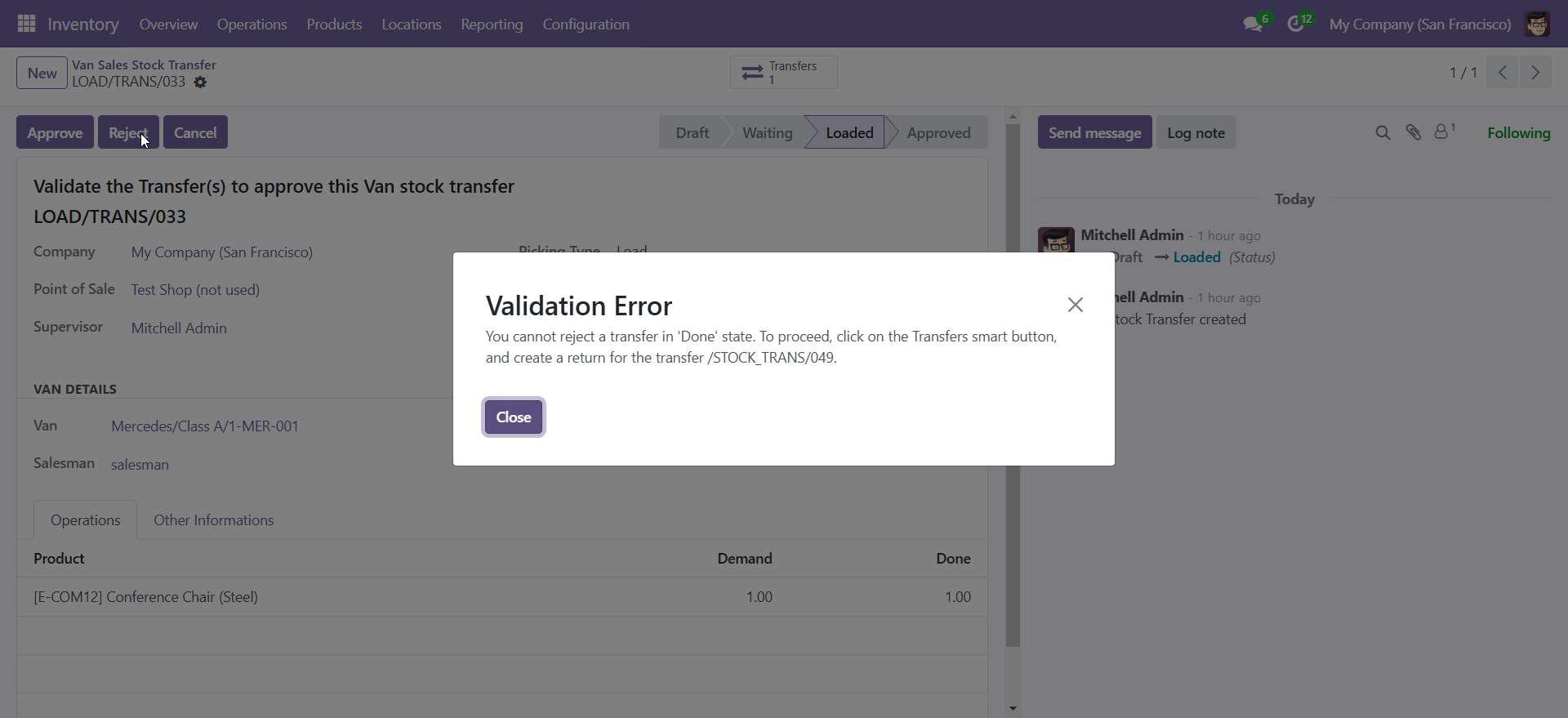Search messages with the magnifier icon
This screenshot has width=1568, height=718.
point(1383,132)
